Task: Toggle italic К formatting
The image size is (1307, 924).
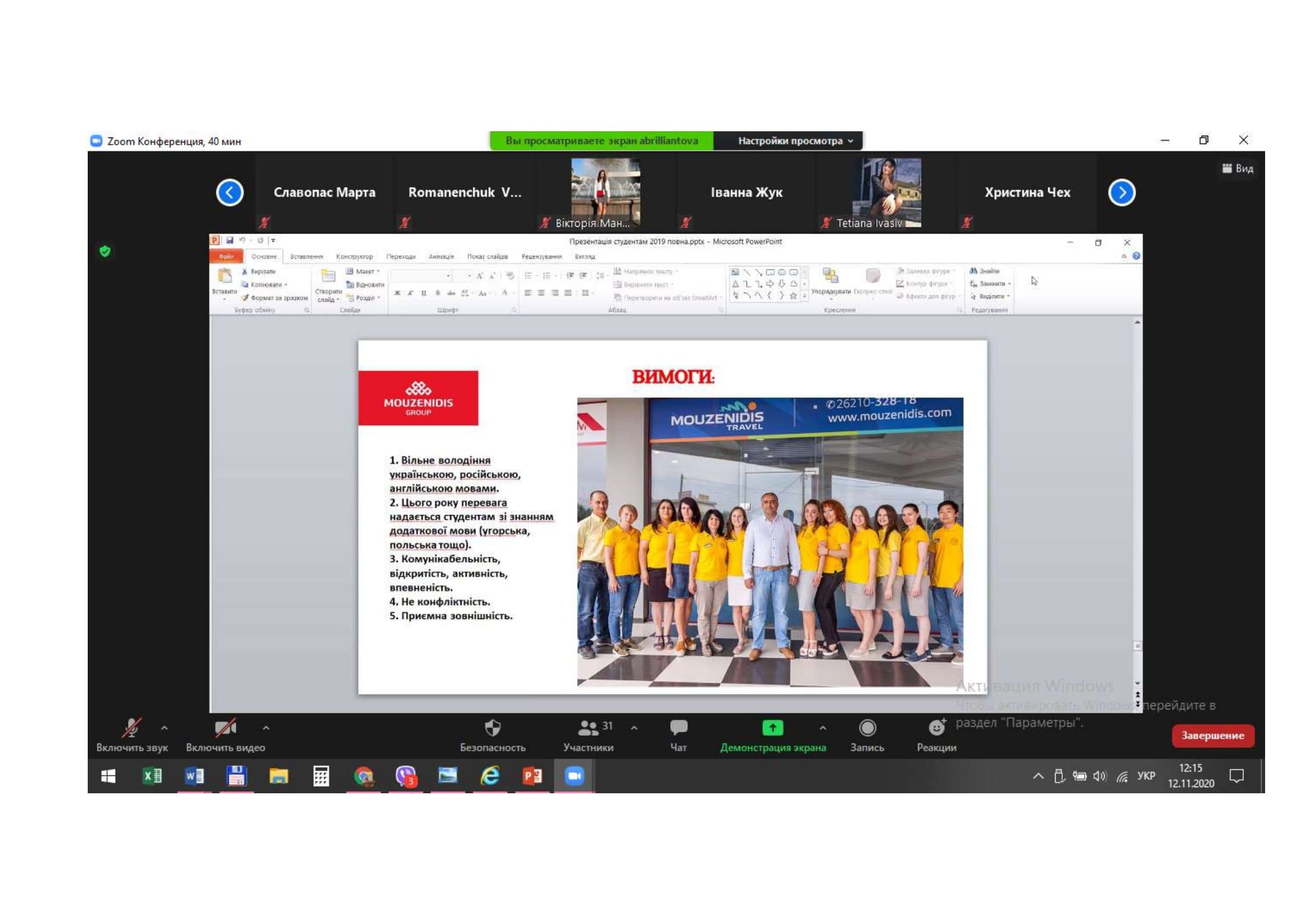Action: pyautogui.click(x=411, y=293)
